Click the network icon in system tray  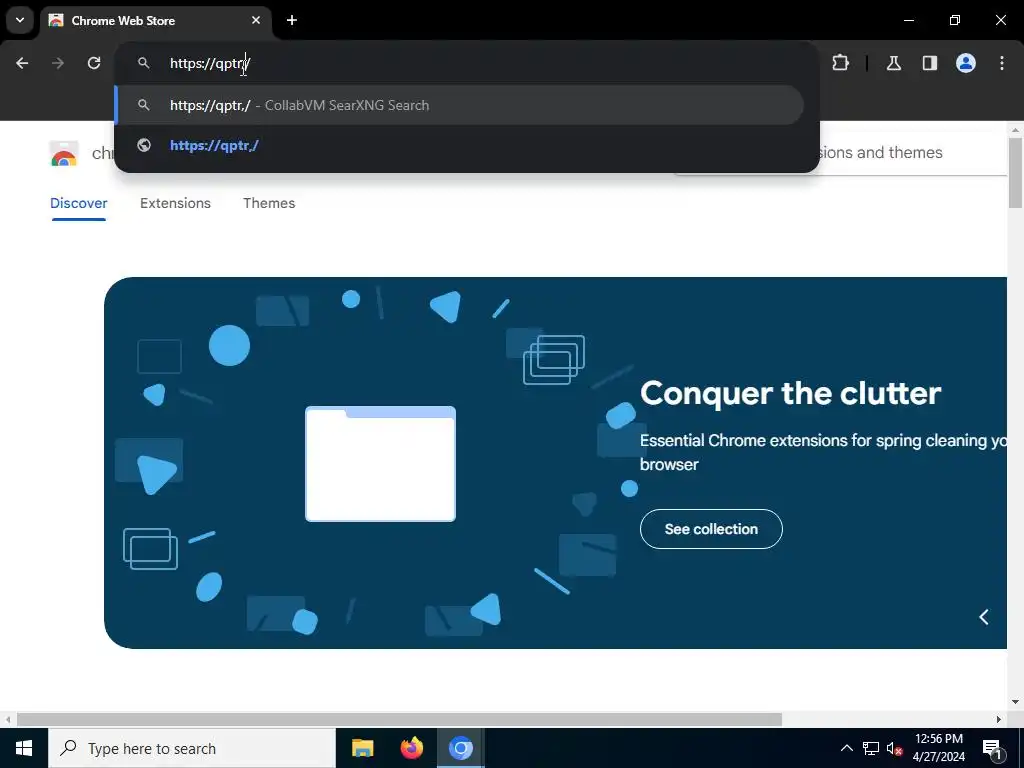click(x=871, y=748)
